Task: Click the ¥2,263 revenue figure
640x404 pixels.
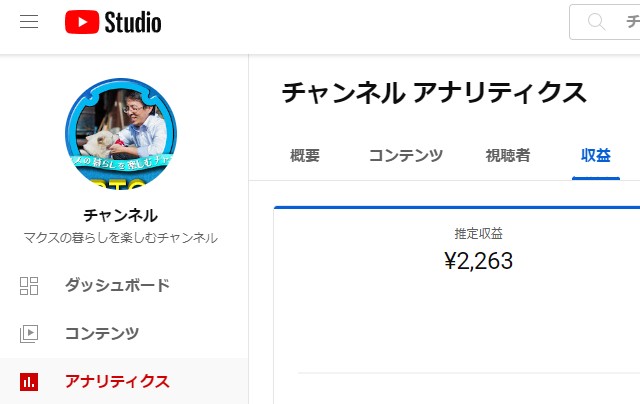Action: point(478,260)
